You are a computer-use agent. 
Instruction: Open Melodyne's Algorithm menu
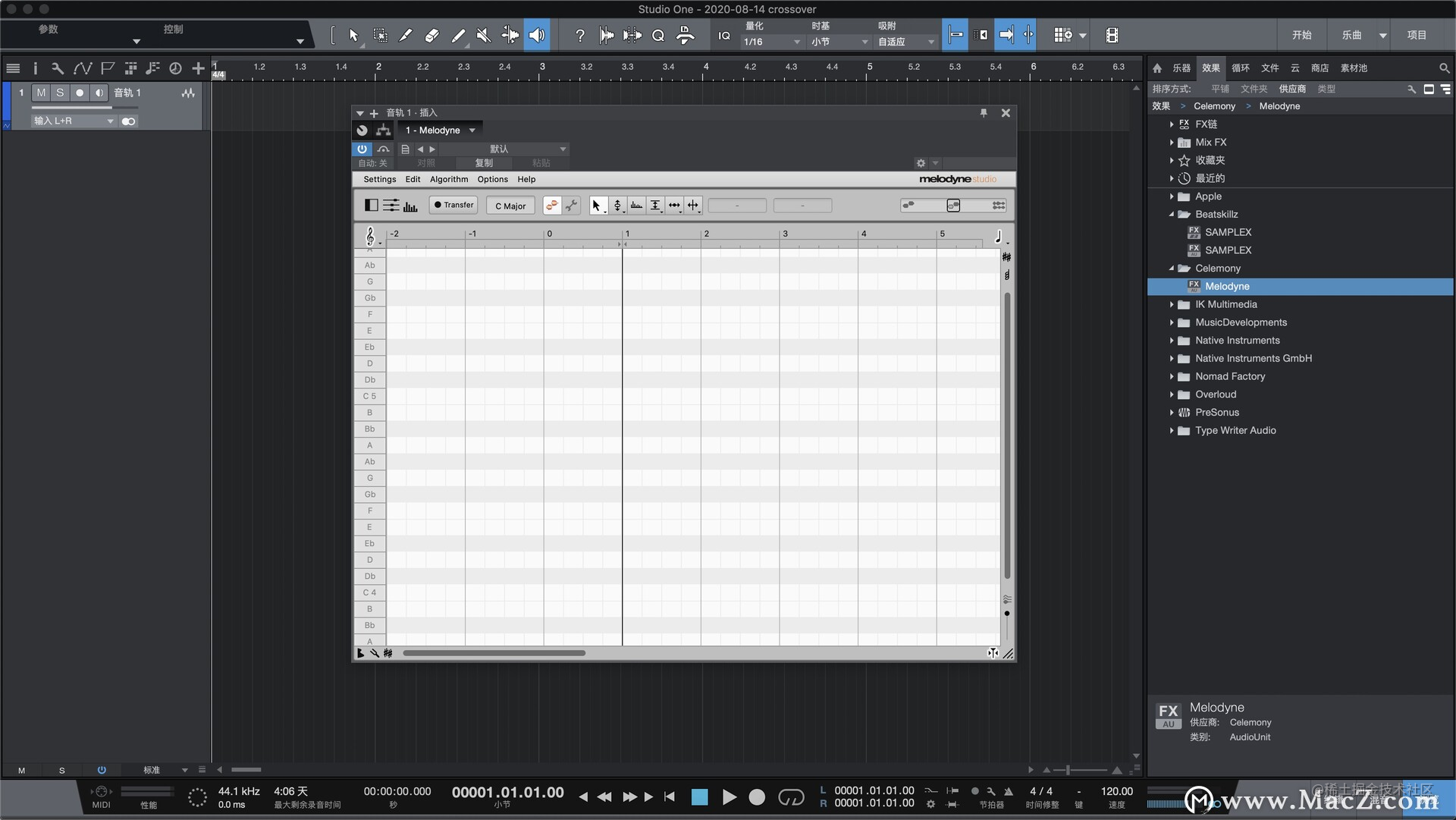pyautogui.click(x=448, y=179)
